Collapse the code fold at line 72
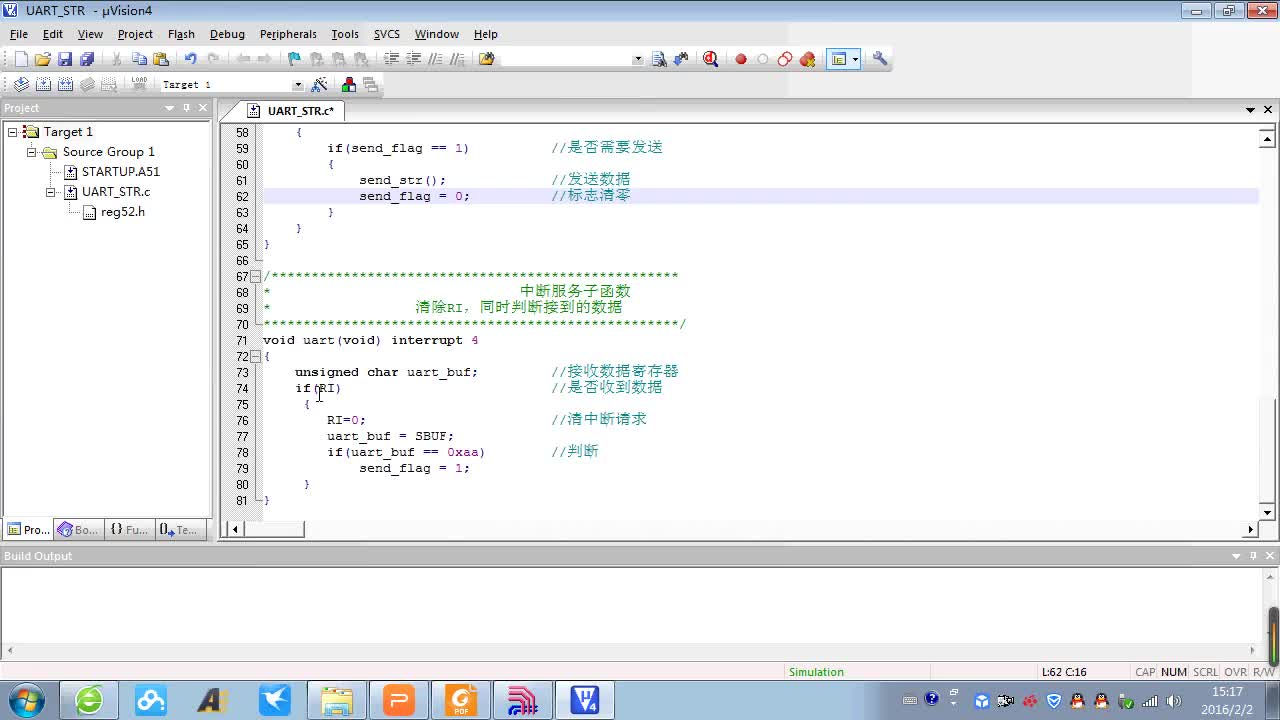The height and width of the screenshot is (720, 1280). [x=255, y=356]
